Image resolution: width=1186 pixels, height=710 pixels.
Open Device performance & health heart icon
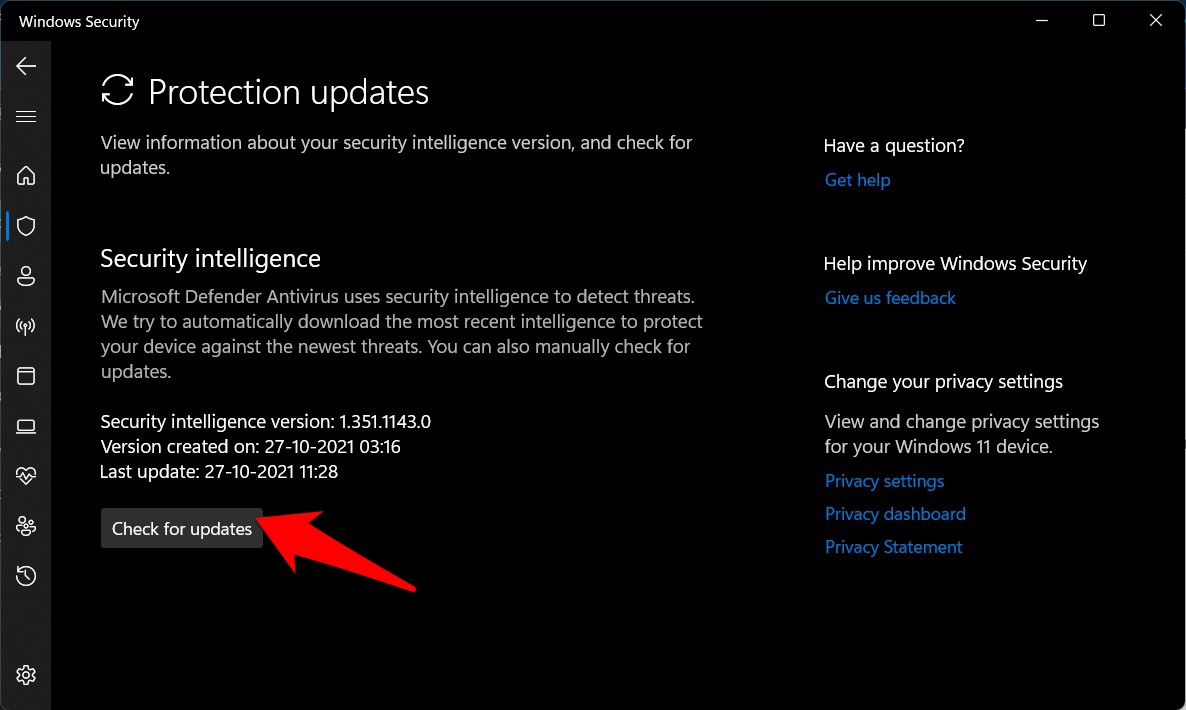click(x=26, y=476)
